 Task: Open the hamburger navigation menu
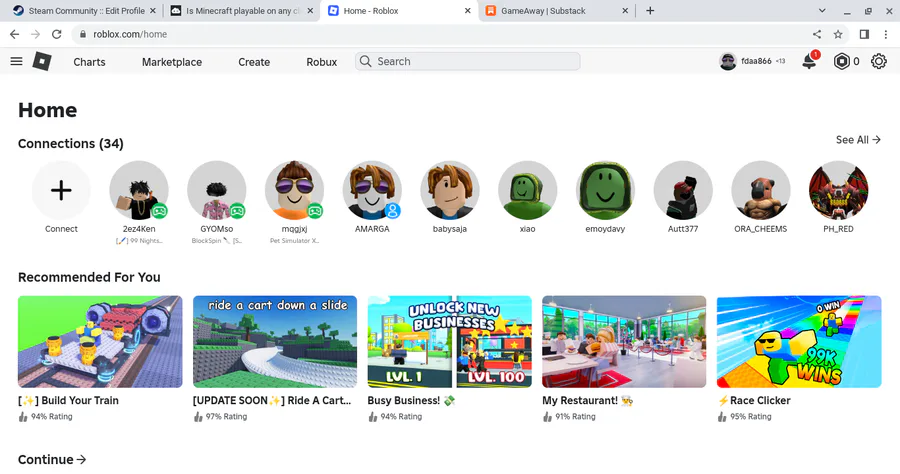tap(17, 61)
